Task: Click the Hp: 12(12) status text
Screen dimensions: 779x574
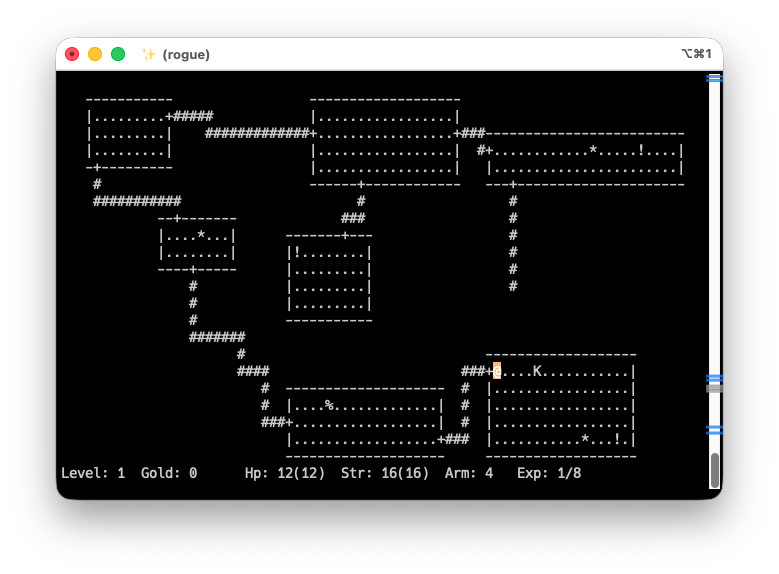Action: 285,473
